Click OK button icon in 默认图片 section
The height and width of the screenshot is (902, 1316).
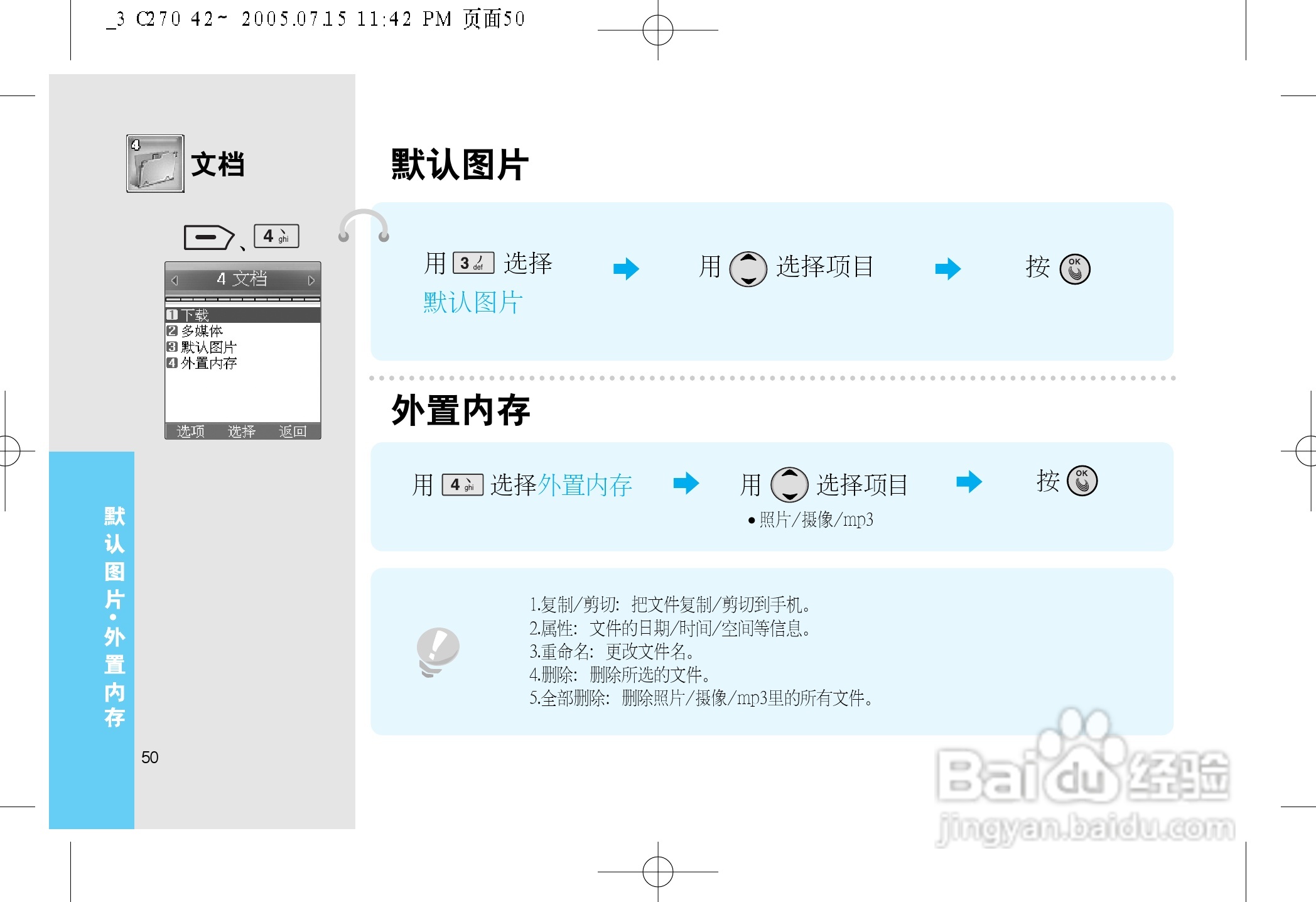click(1074, 269)
